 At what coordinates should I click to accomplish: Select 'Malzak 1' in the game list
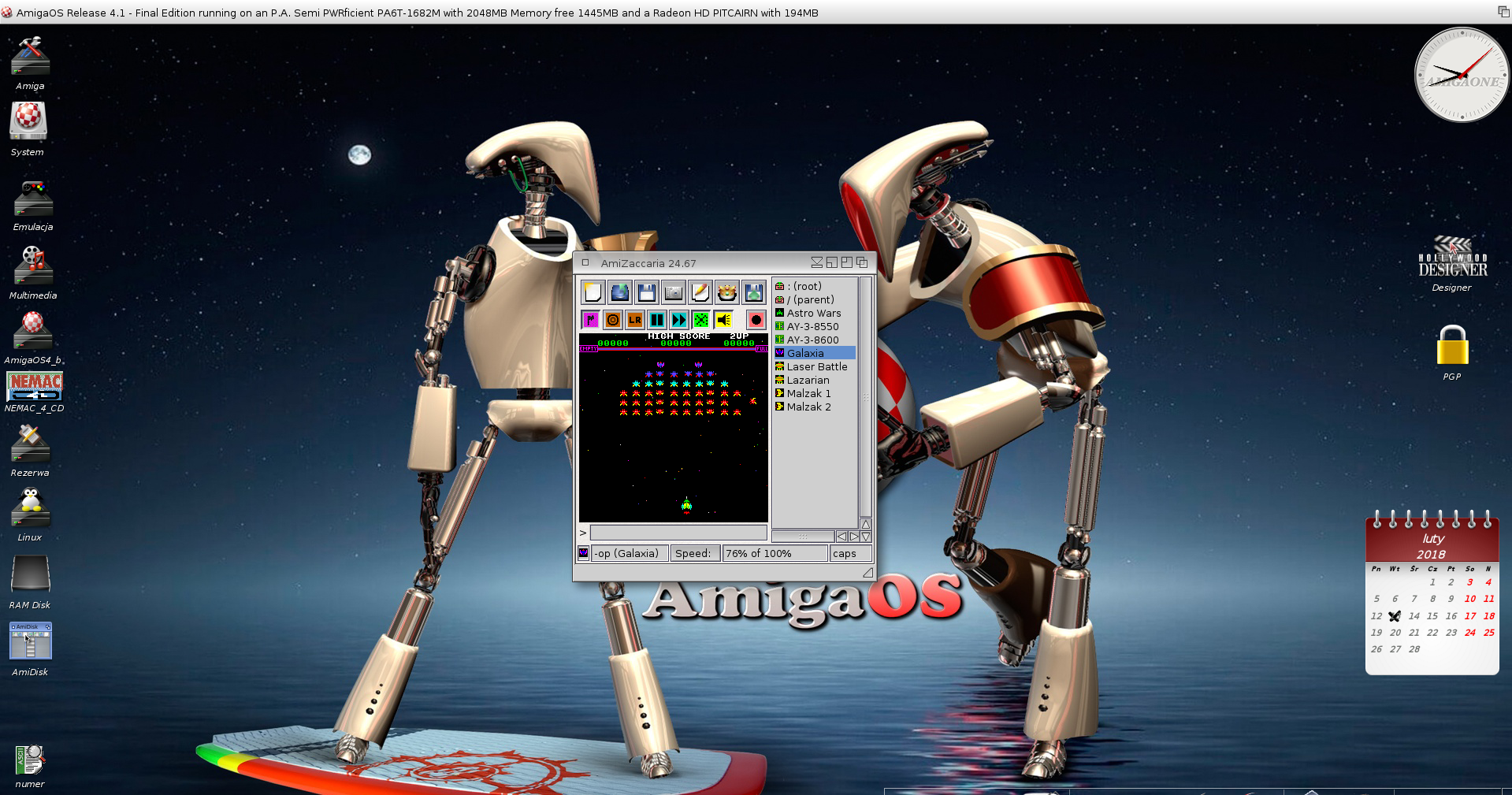tap(815, 393)
